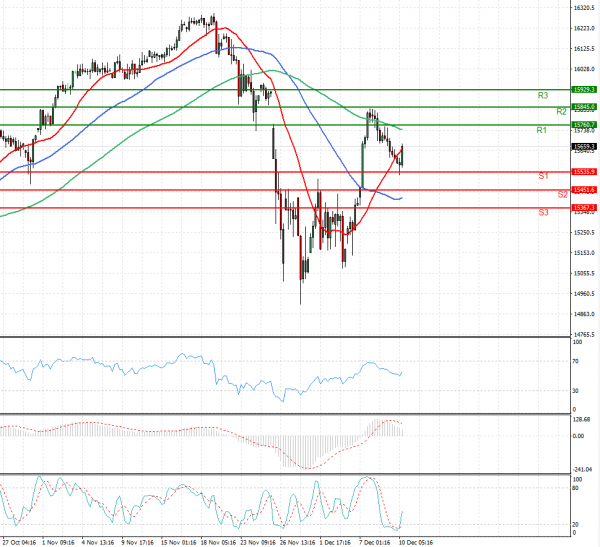Image resolution: width=600 pixels, height=547 pixels.
Task: Select the green 15845.0 price tag
Action: (584, 107)
